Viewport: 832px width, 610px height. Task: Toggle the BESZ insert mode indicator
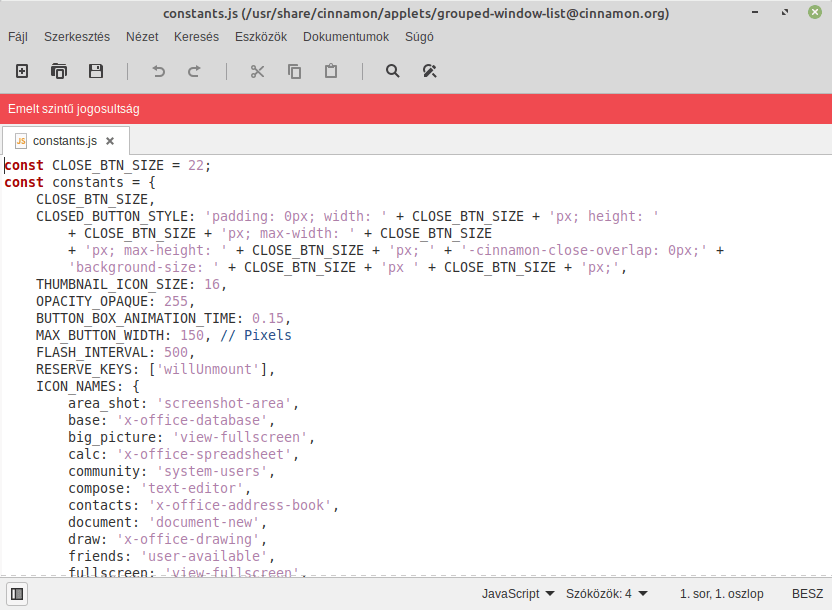point(808,594)
